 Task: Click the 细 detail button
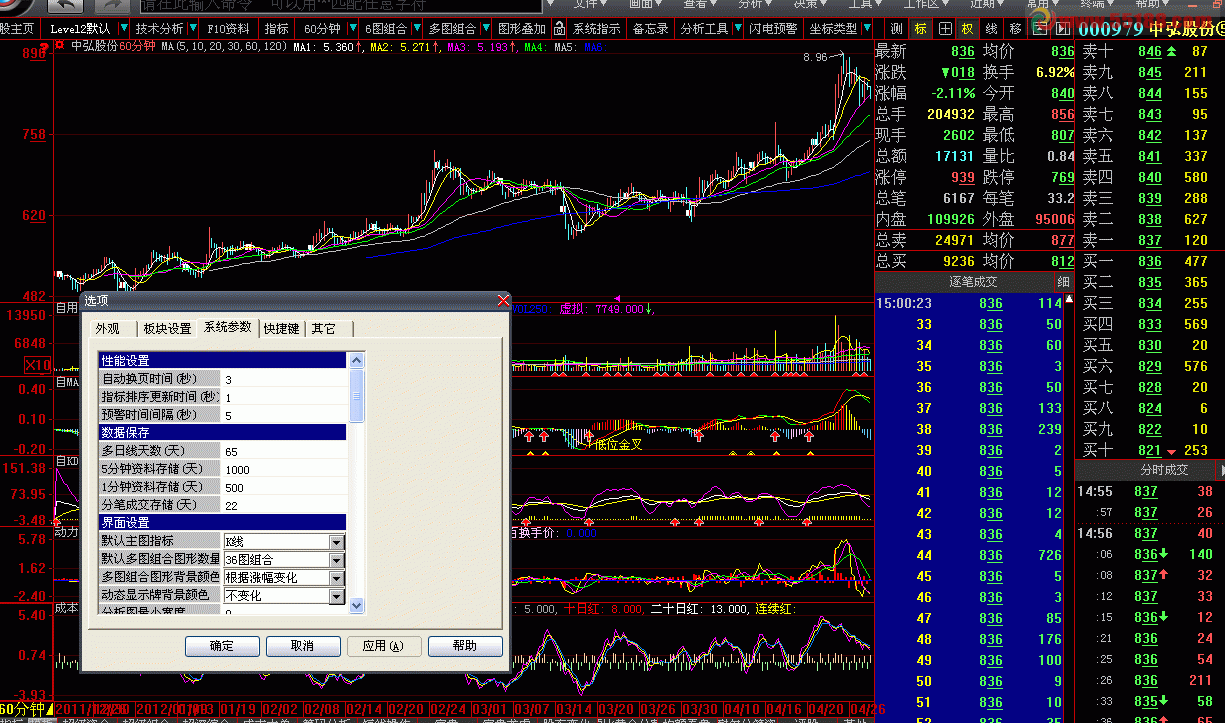click(x=1063, y=282)
